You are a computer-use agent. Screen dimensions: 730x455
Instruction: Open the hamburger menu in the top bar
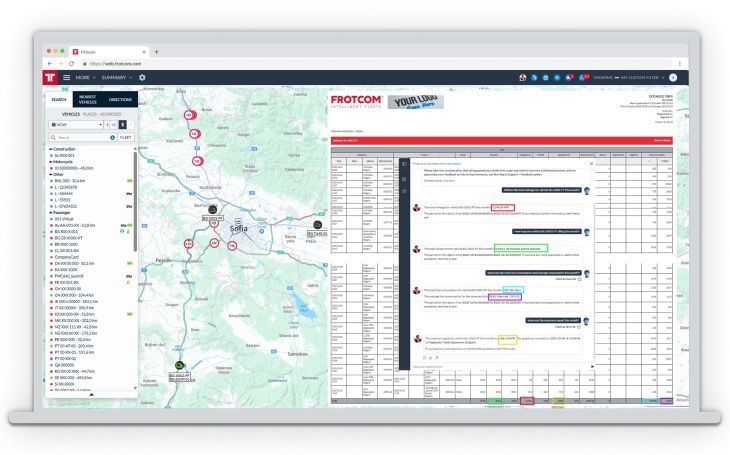(x=67, y=77)
